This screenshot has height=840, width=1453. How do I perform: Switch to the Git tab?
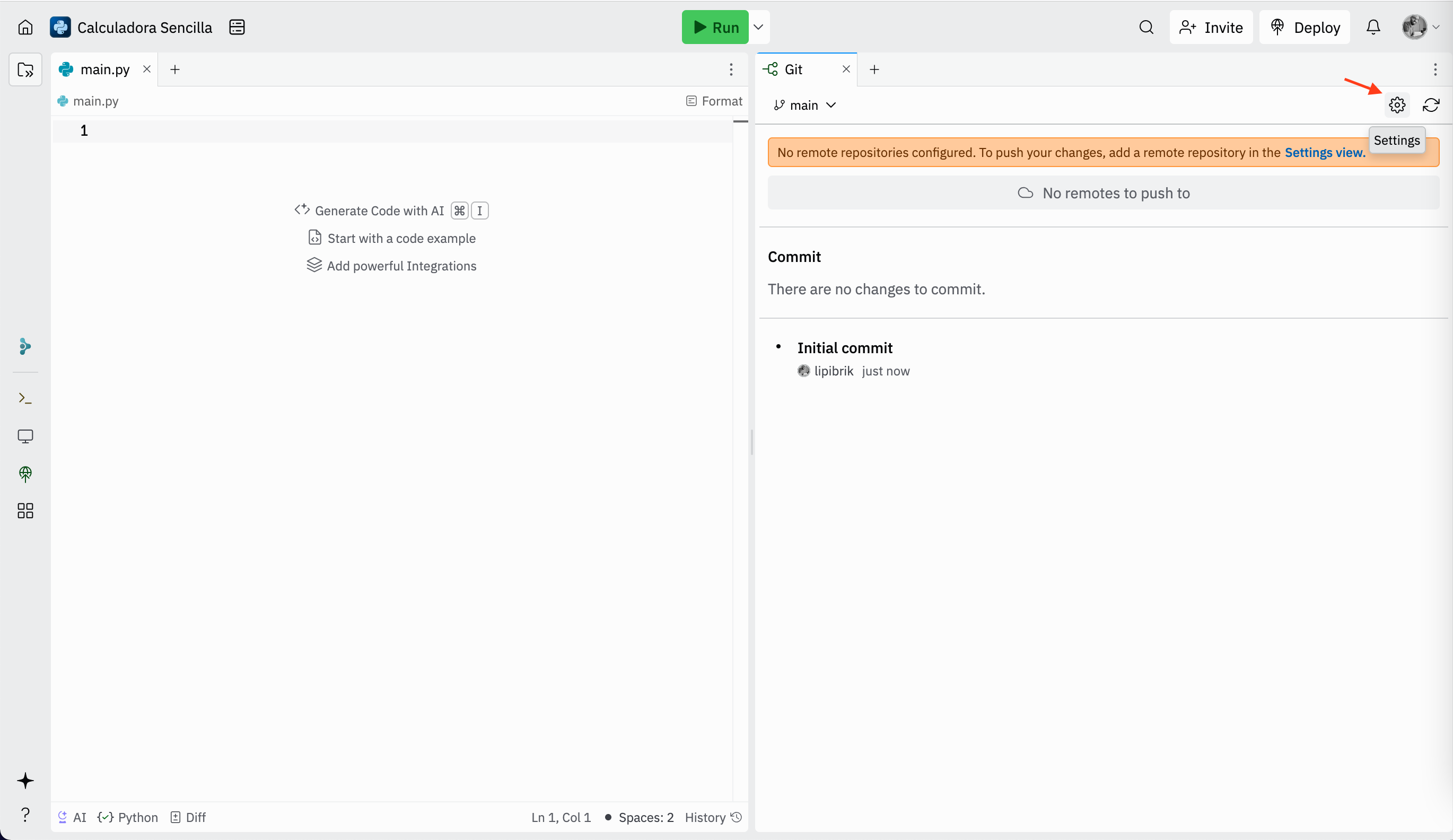coord(793,68)
